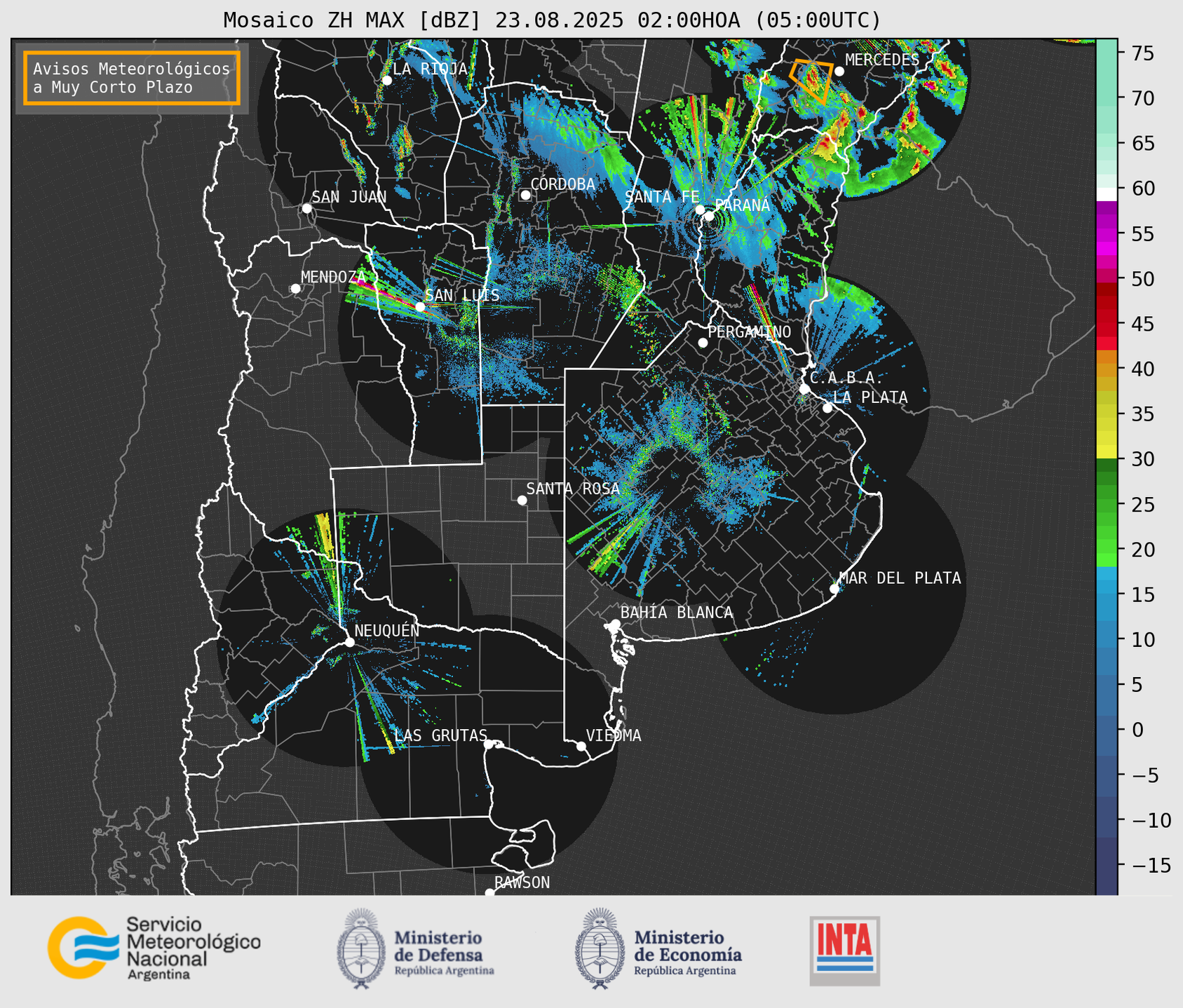
Task: Click the VIEDMA city marker dot
Action: coord(581,746)
